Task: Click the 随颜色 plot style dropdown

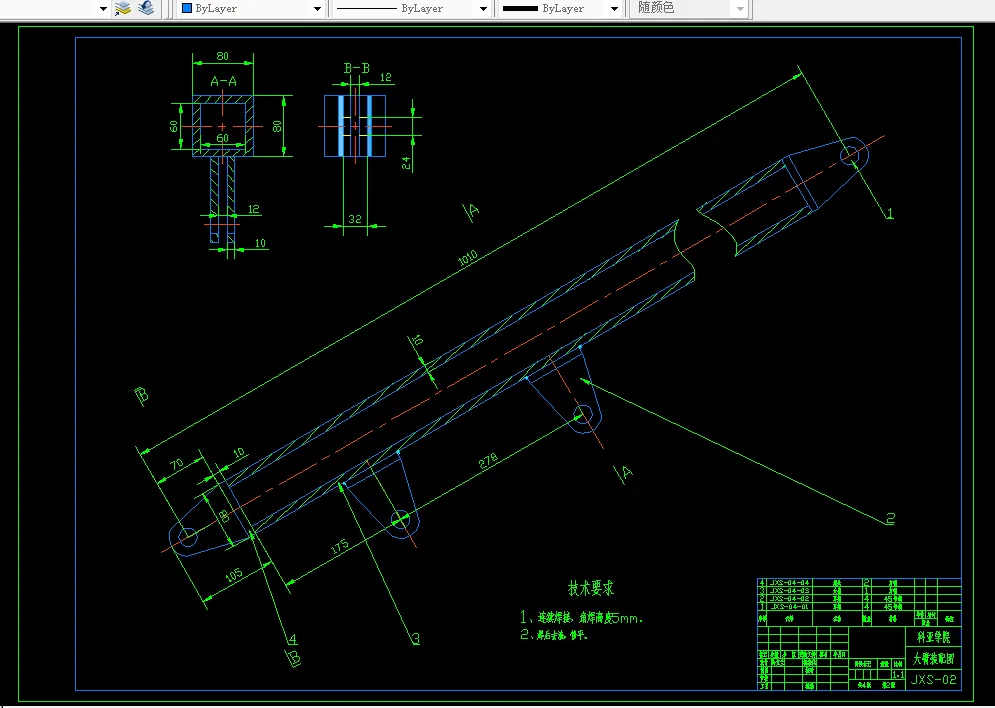Action: coord(690,8)
